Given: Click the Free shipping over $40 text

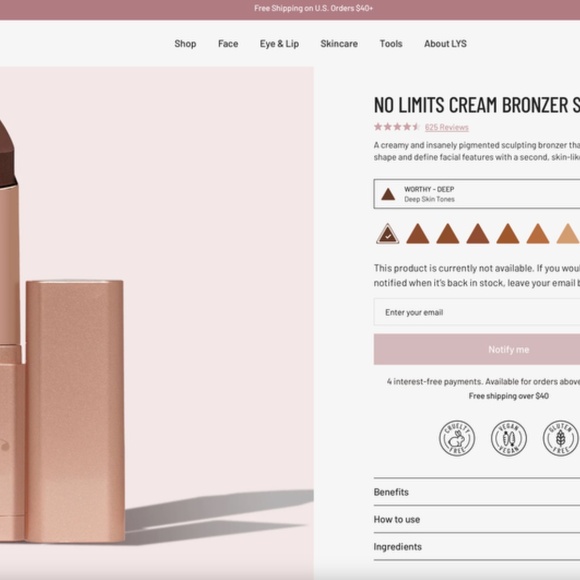Looking at the screenshot, I should tap(508, 396).
